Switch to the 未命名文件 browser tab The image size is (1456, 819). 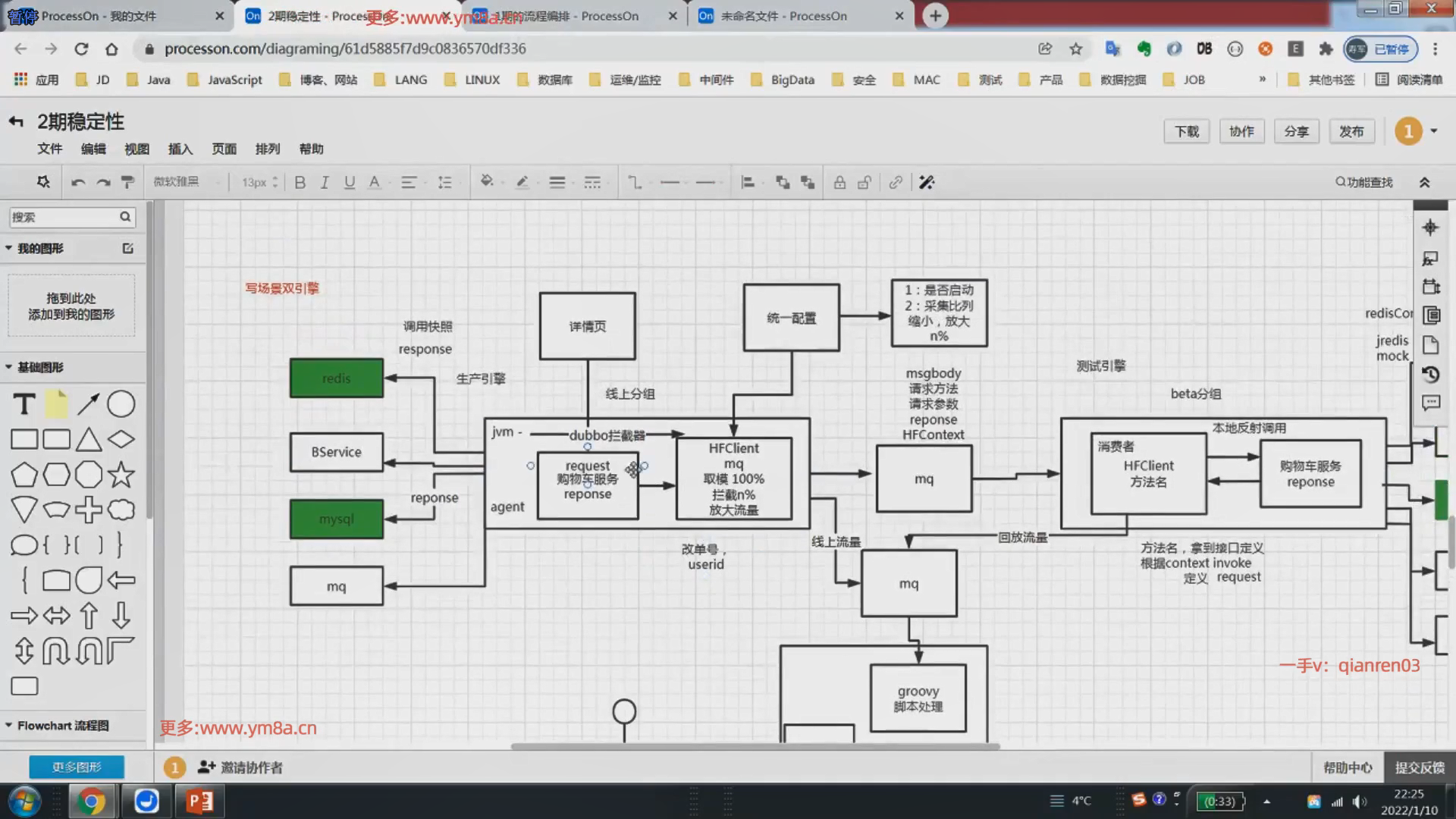click(783, 16)
